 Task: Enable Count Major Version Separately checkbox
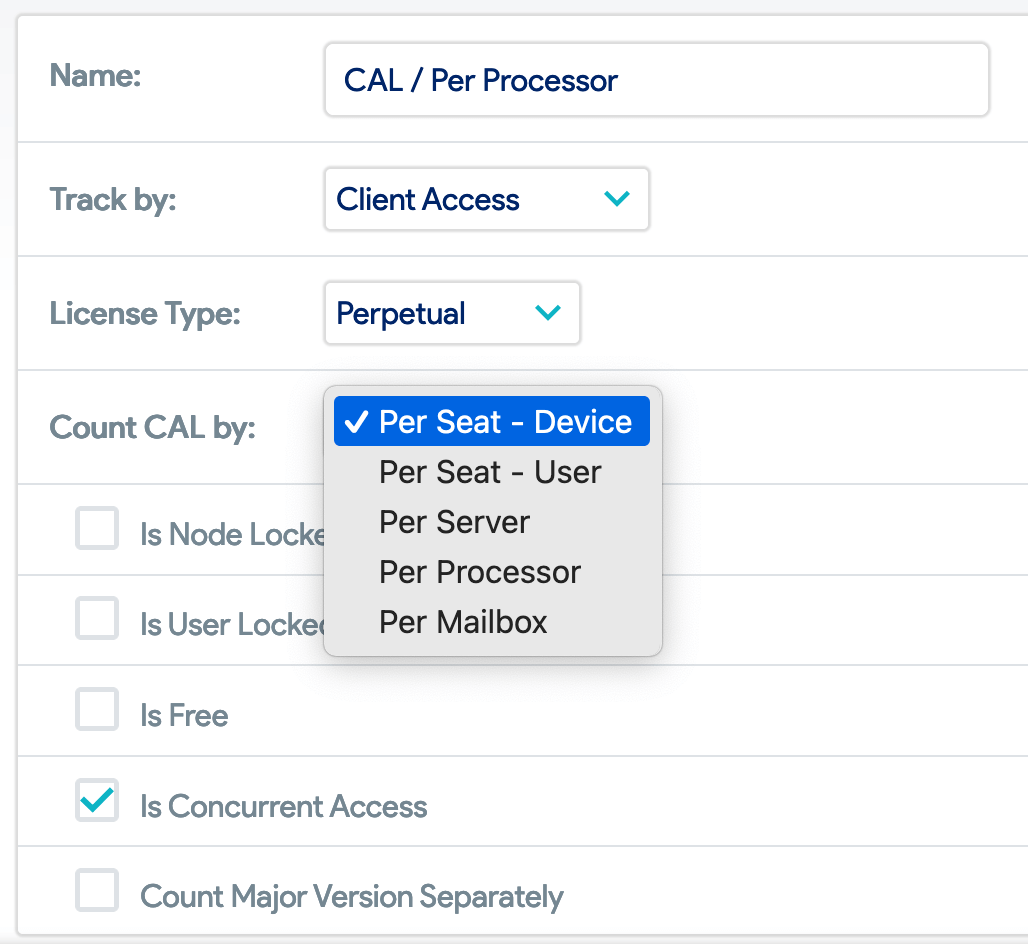pos(97,890)
